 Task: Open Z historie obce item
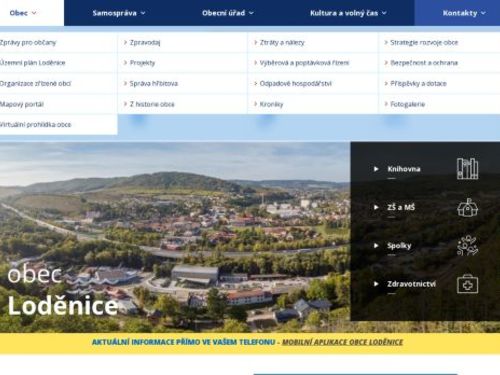(152, 104)
